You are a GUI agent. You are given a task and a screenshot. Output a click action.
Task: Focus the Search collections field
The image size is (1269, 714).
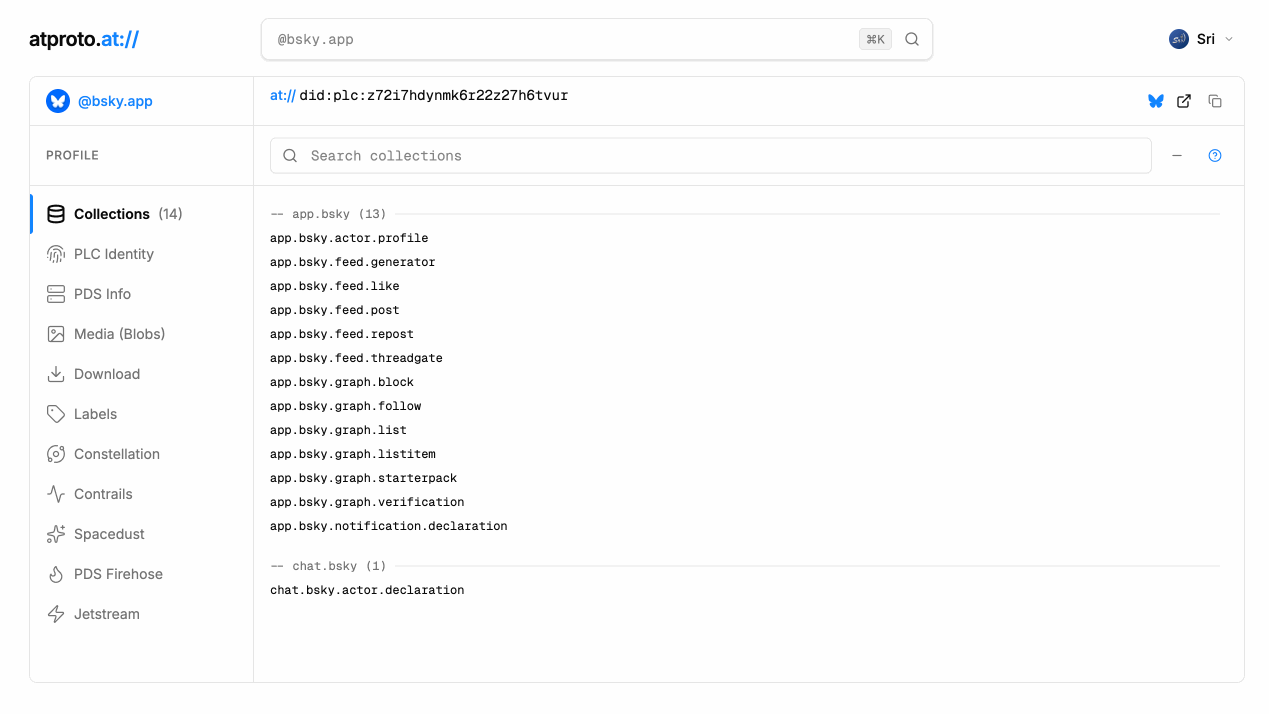tap(710, 156)
